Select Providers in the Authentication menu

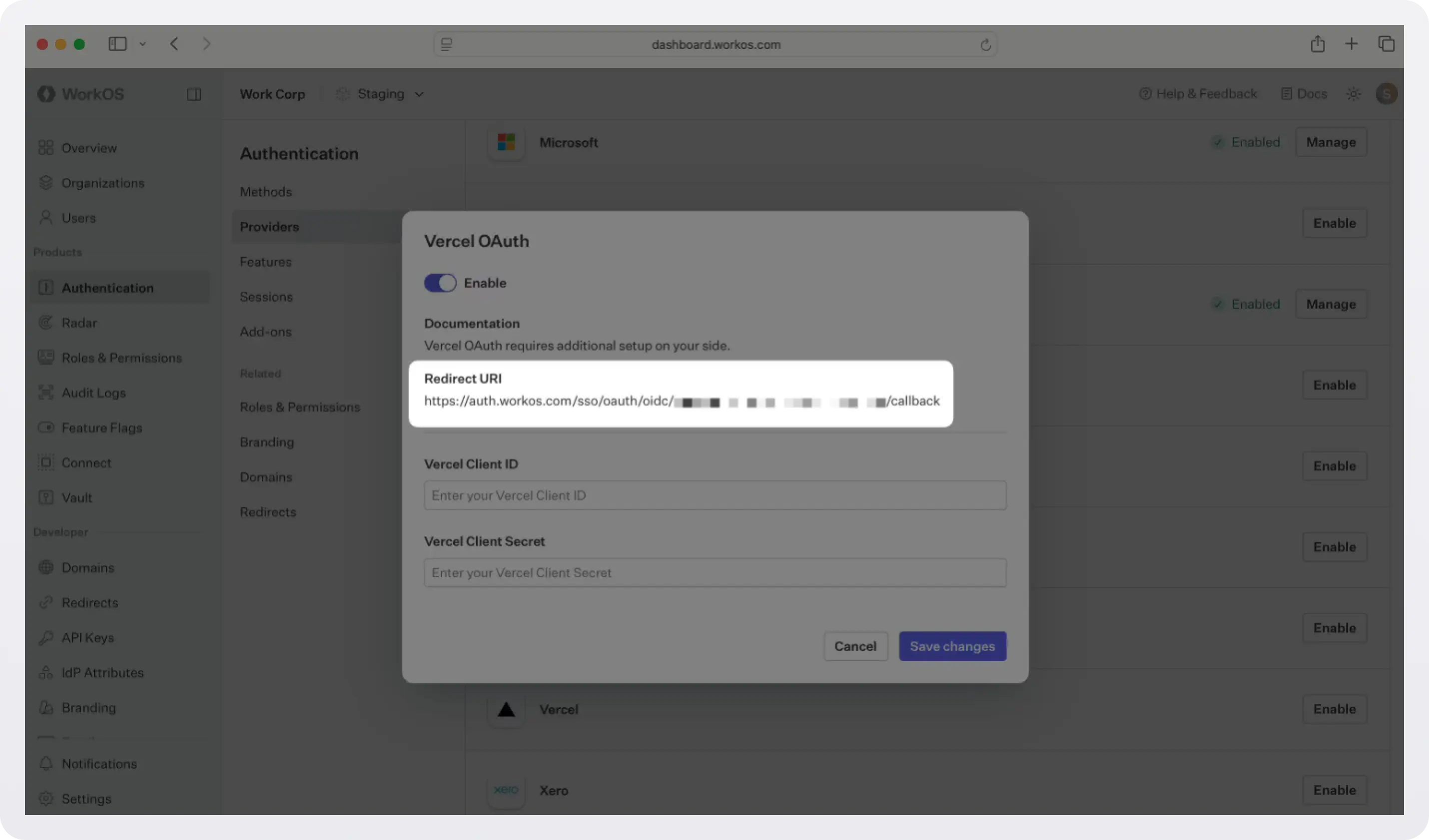269,226
